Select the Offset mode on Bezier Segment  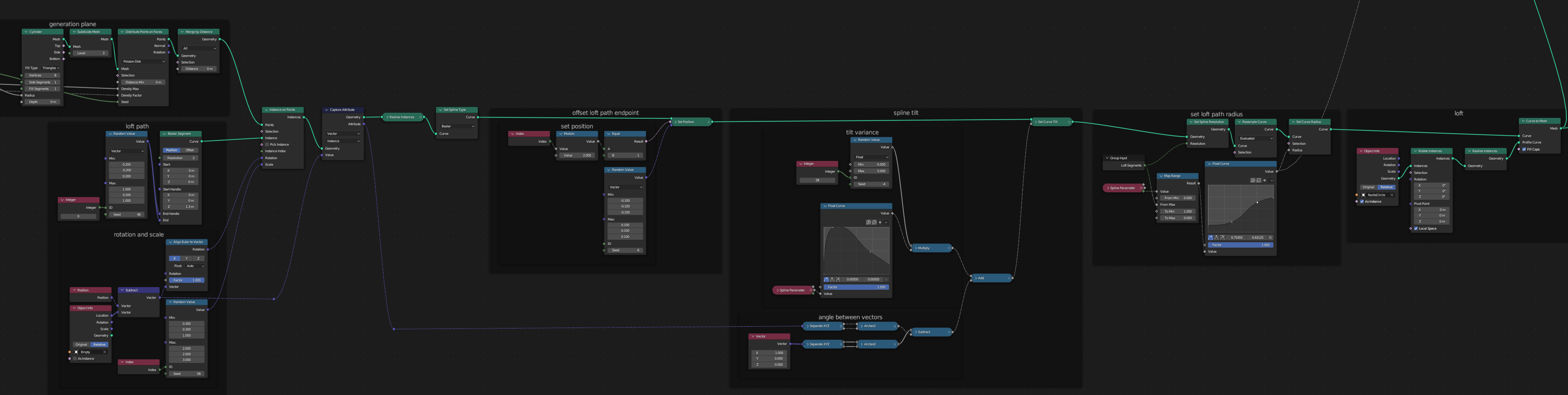[x=190, y=150]
